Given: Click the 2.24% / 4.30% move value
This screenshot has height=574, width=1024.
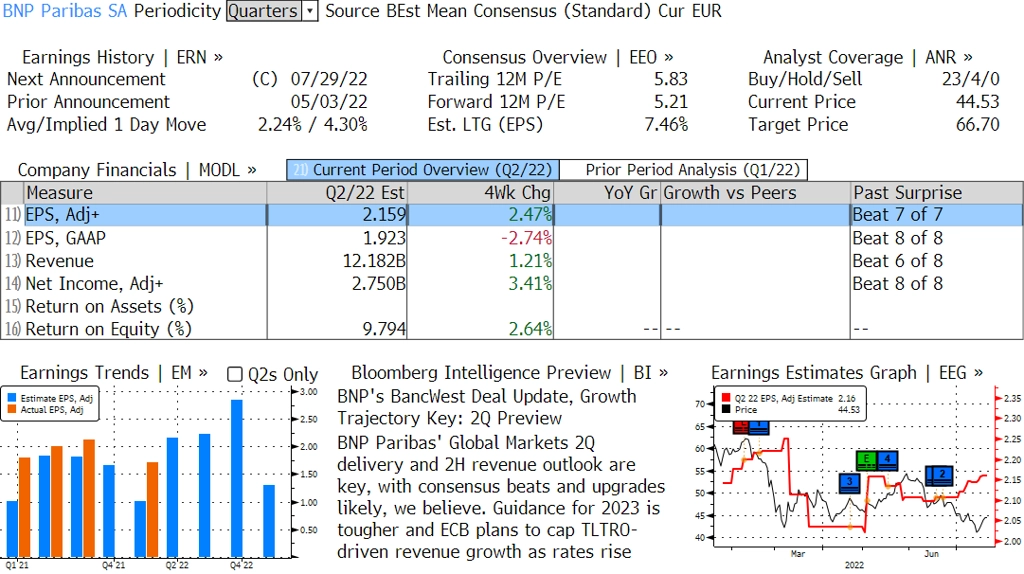Looking at the screenshot, I should click(313, 125).
